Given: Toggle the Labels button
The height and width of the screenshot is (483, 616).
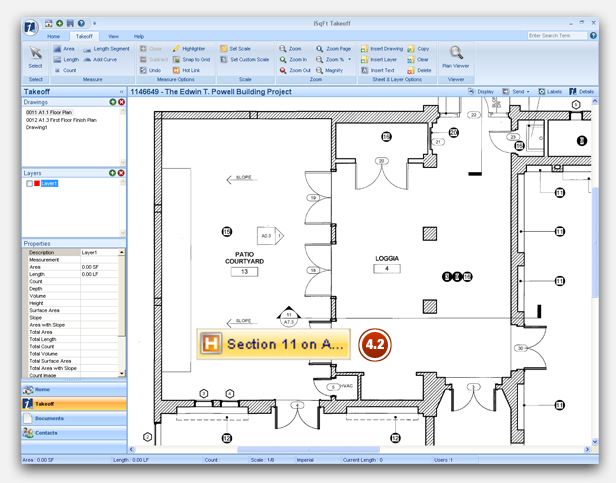Looking at the screenshot, I should click(x=550, y=92).
